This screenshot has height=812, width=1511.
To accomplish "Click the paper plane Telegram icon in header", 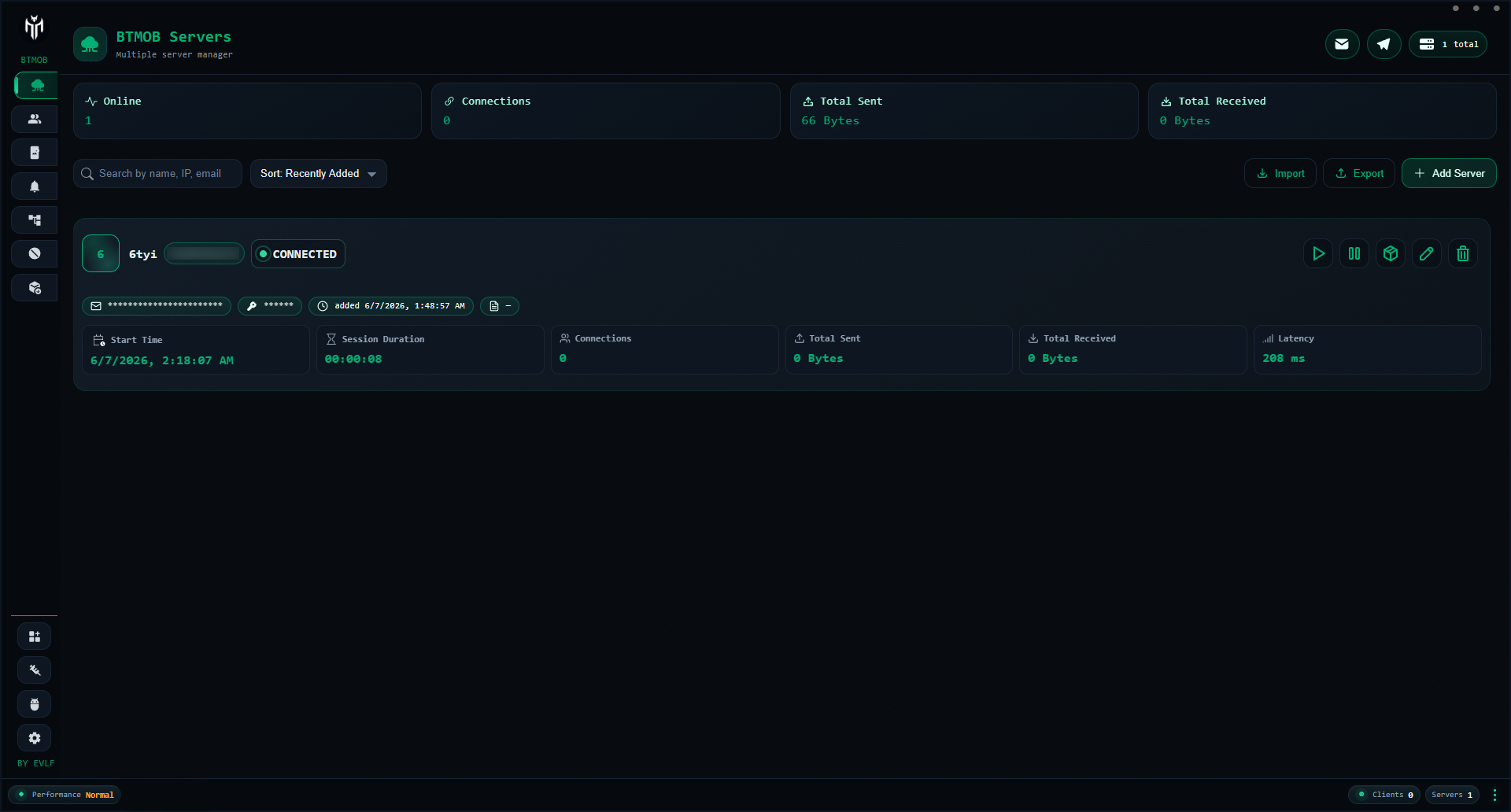I will pyautogui.click(x=1384, y=44).
